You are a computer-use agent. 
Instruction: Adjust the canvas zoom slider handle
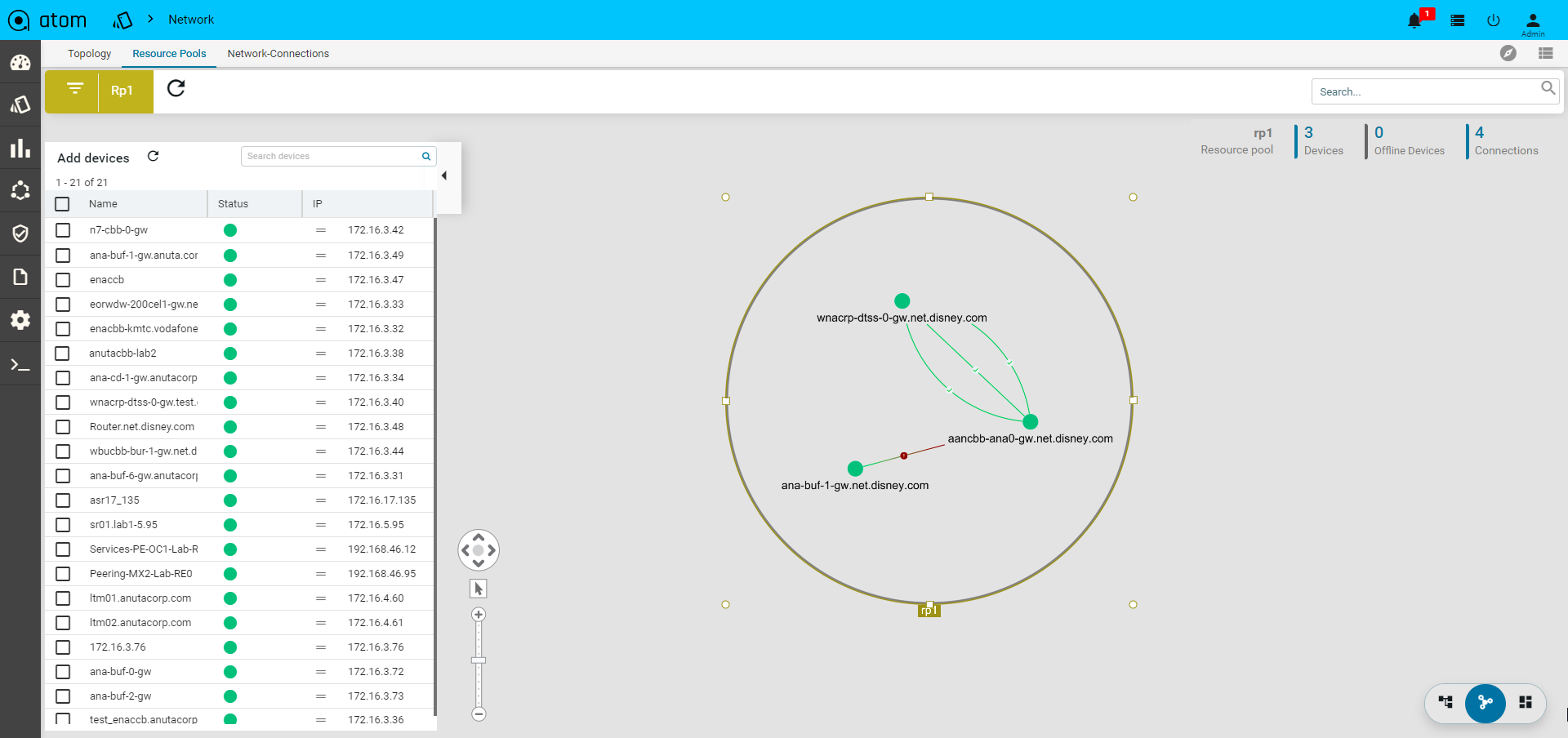click(x=479, y=660)
